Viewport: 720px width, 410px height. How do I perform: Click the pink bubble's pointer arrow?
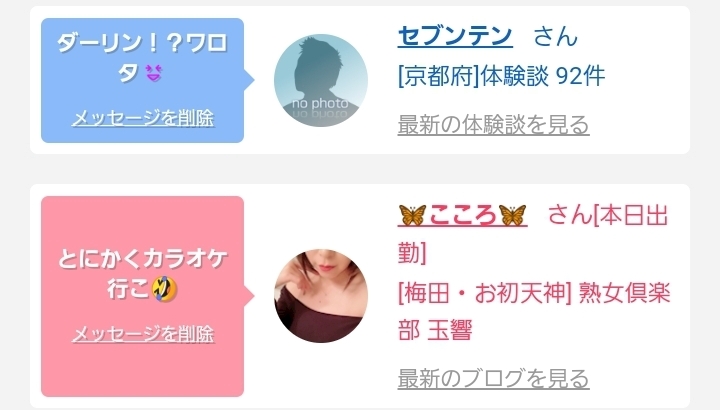pos(249,296)
